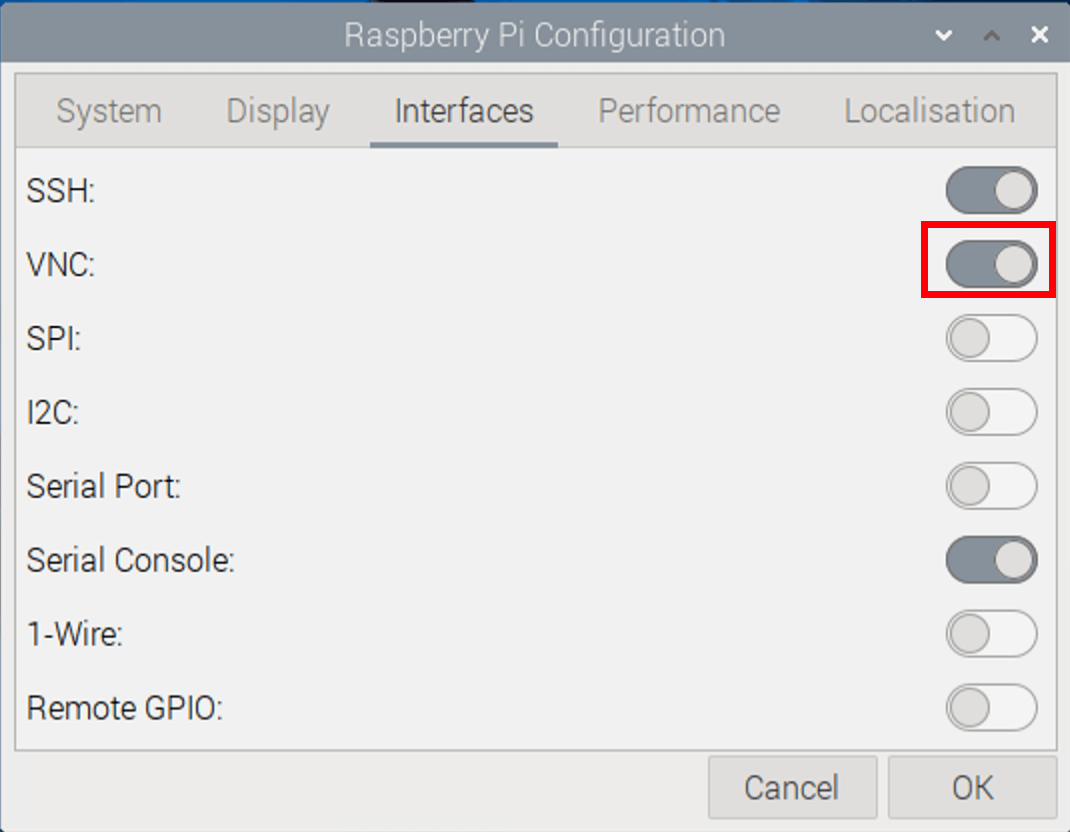This screenshot has height=832, width=1070.
Task: Open the Localisation tab
Action: pyautogui.click(x=929, y=111)
